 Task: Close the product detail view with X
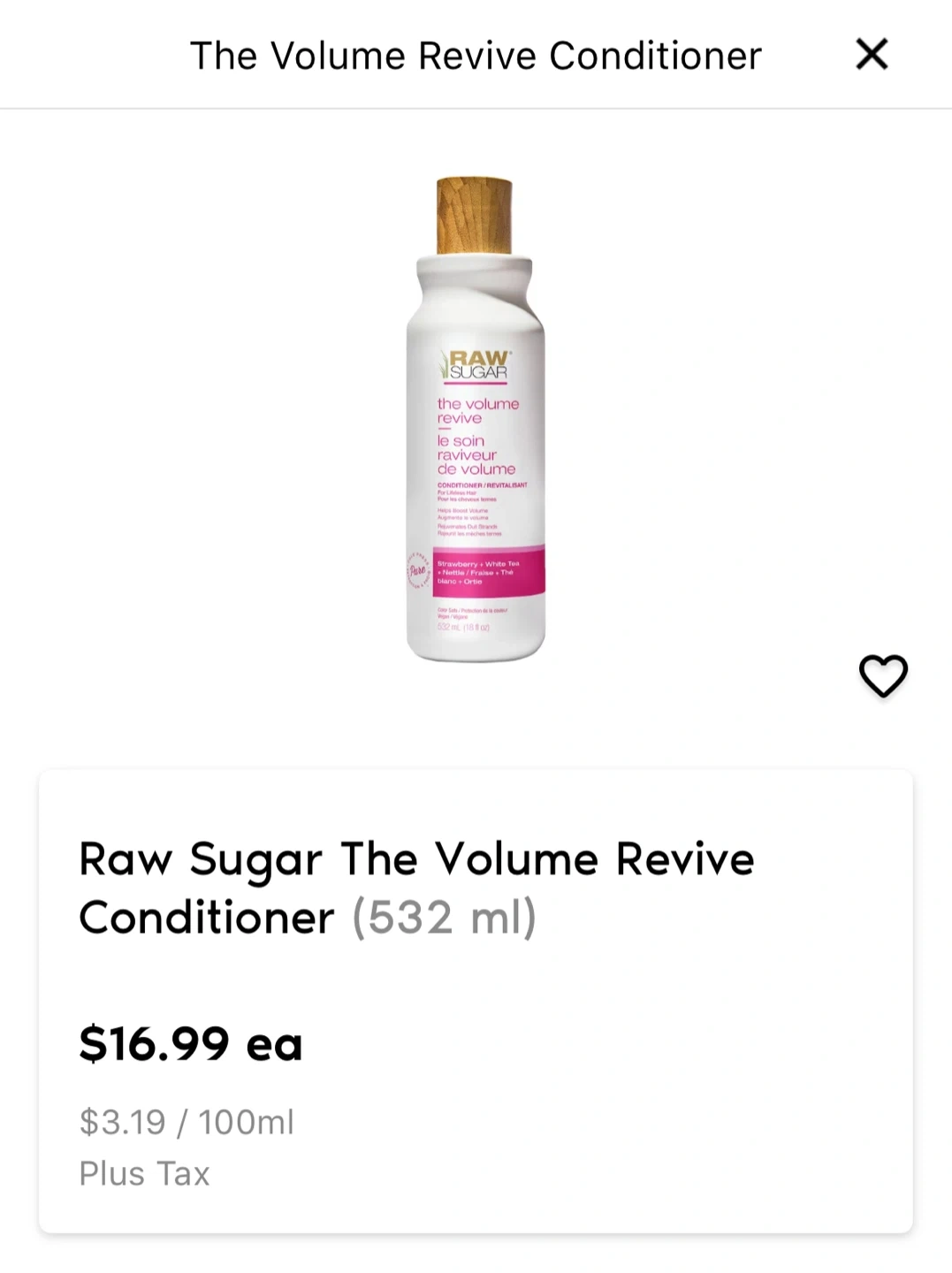[x=872, y=54]
